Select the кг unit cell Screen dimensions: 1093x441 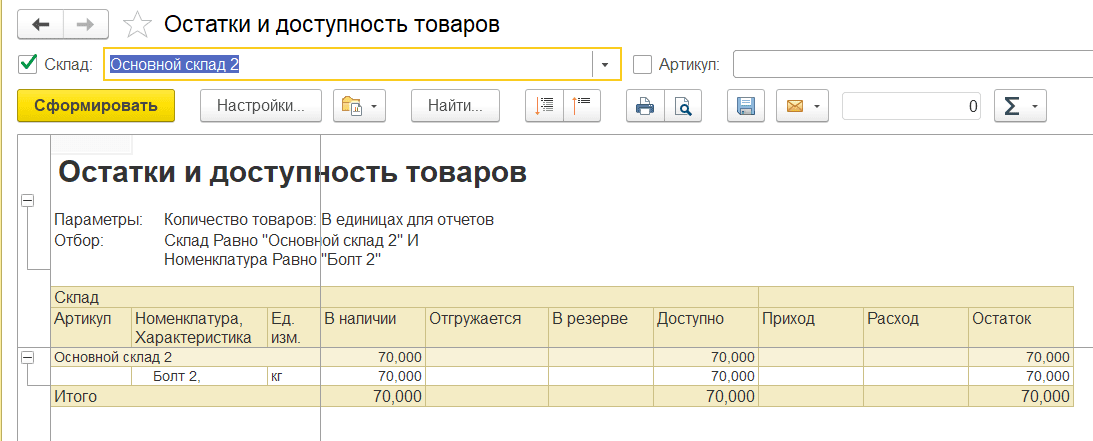(x=293, y=376)
